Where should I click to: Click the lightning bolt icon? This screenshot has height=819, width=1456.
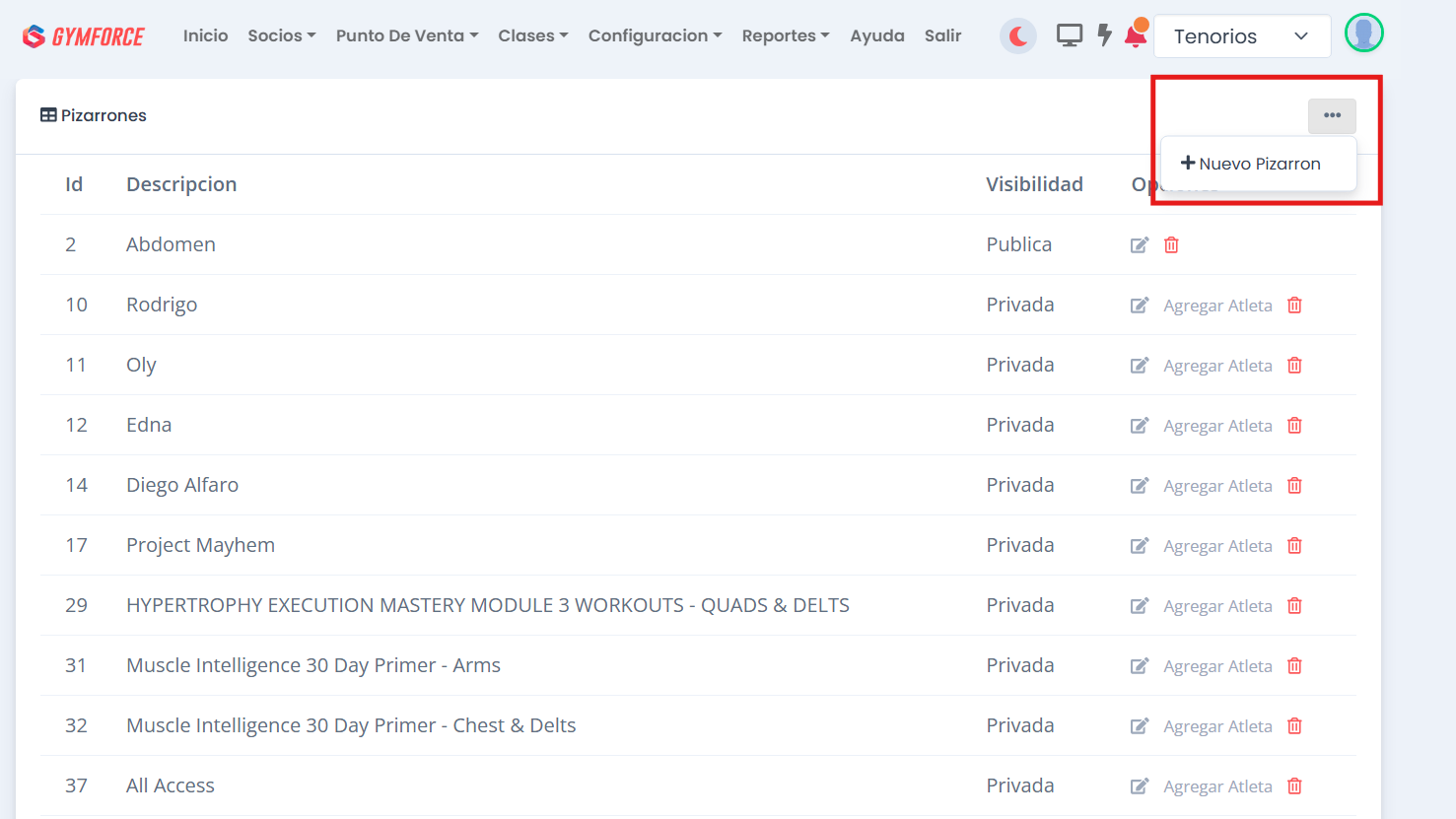(x=1104, y=35)
